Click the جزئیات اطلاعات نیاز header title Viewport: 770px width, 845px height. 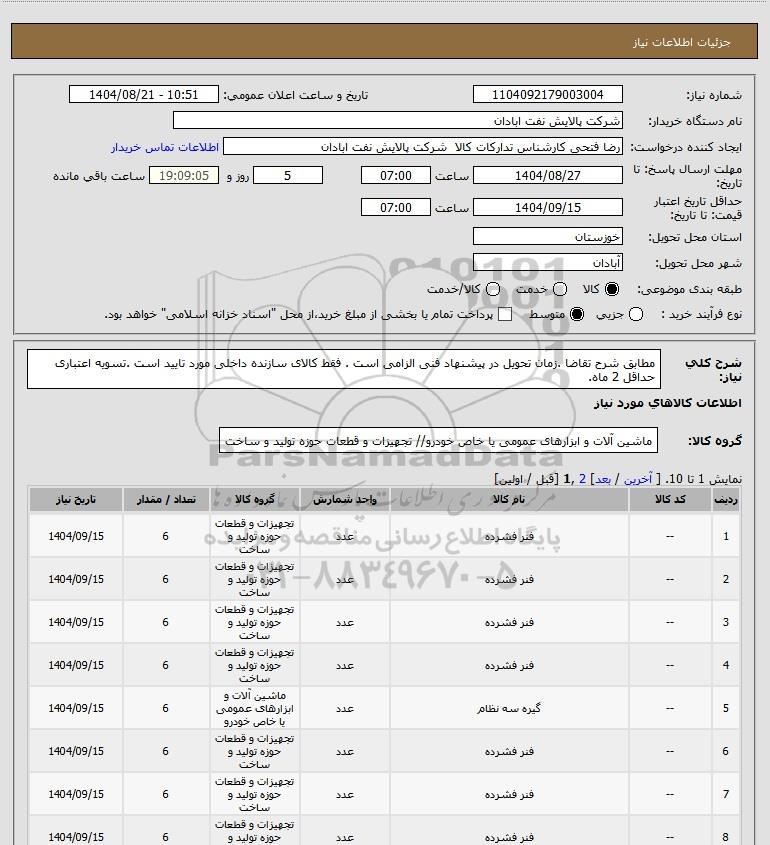tap(682, 42)
